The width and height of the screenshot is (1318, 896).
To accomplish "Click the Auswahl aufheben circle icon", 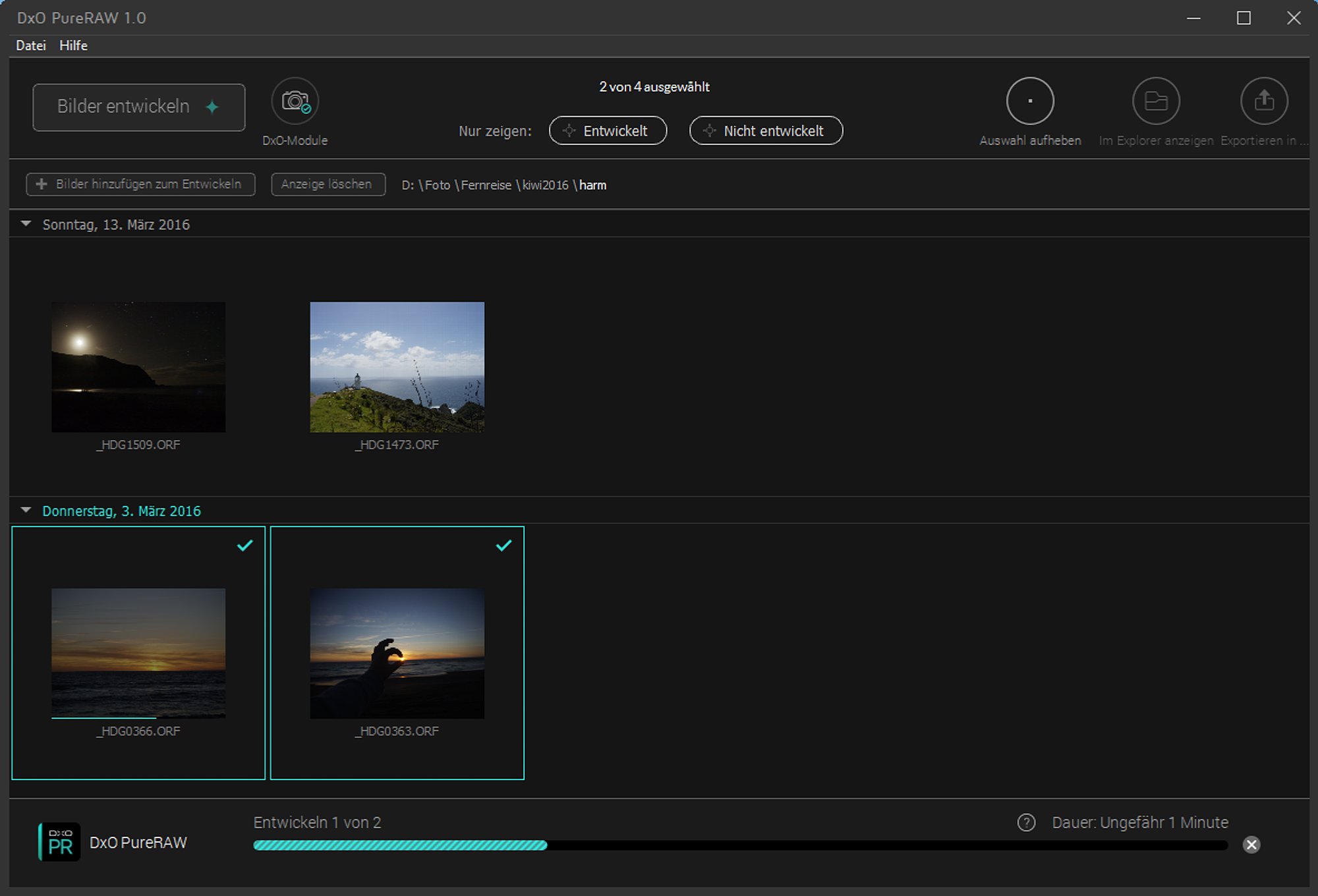I will click(1029, 101).
